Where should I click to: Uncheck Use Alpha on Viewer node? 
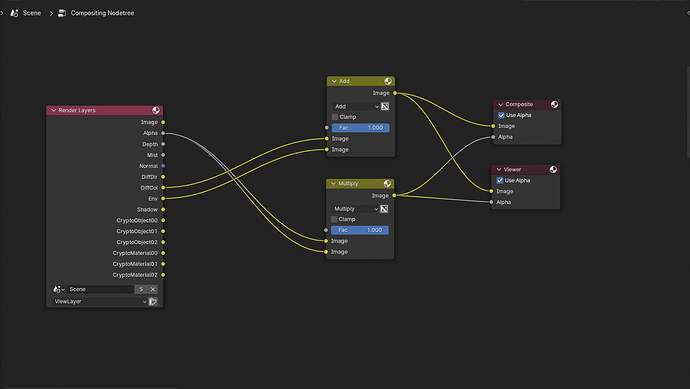tap(499, 180)
